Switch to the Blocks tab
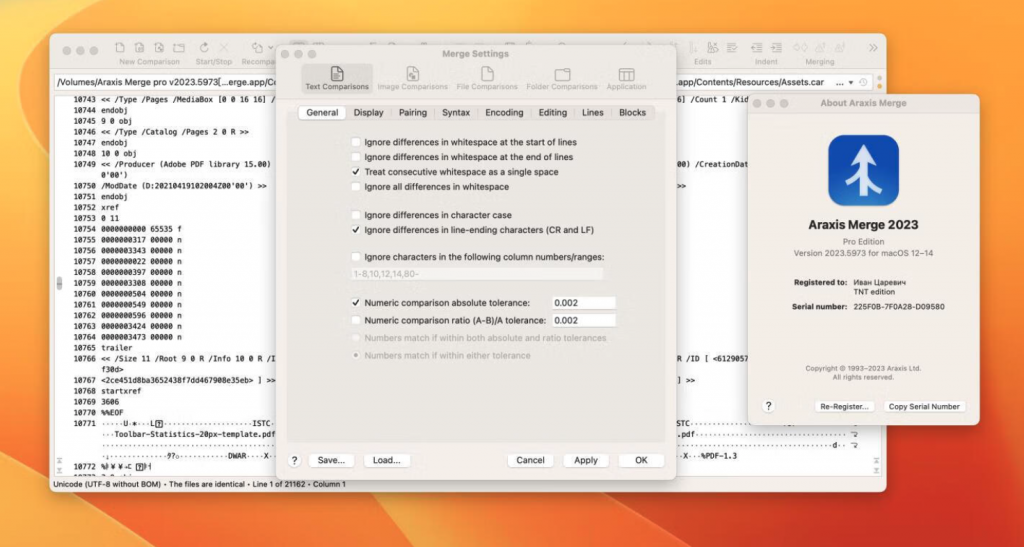This screenshot has width=1024, height=547. (x=632, y=112)
